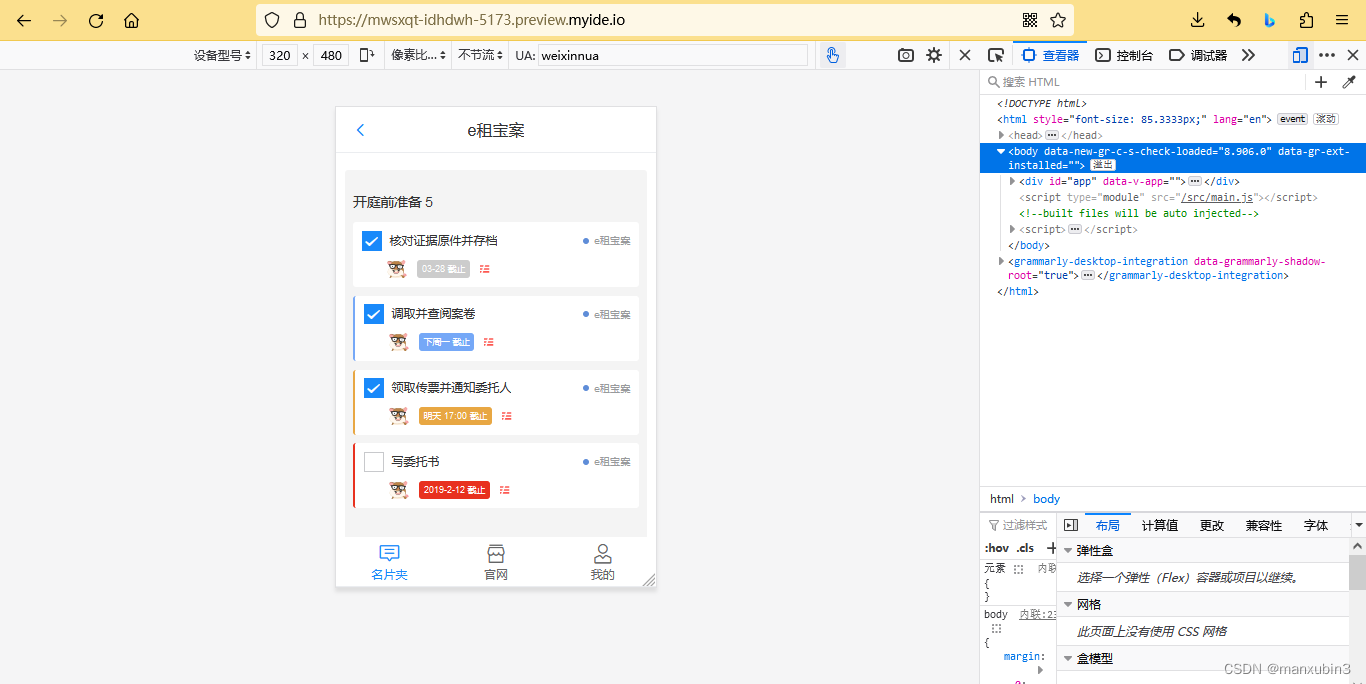1366x684 pixels.
Task: Click avatar on 核对证据原件并存档 task
Action: tap(397, 268)
